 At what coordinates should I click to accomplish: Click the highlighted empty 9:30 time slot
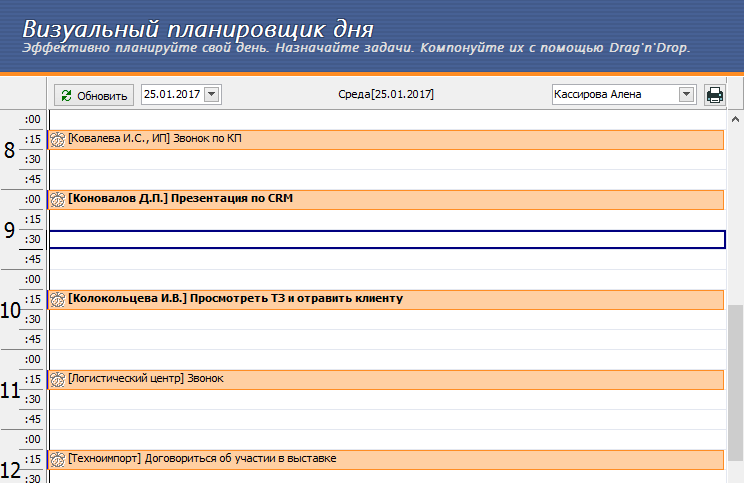pos(386,239)
